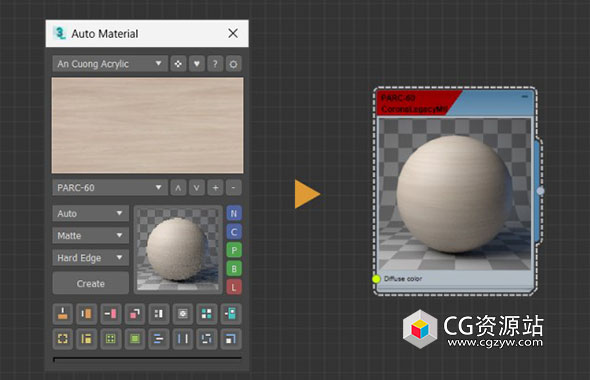
Task: Click the progress bar at panel bottom
Action: [x=148, y=360]
